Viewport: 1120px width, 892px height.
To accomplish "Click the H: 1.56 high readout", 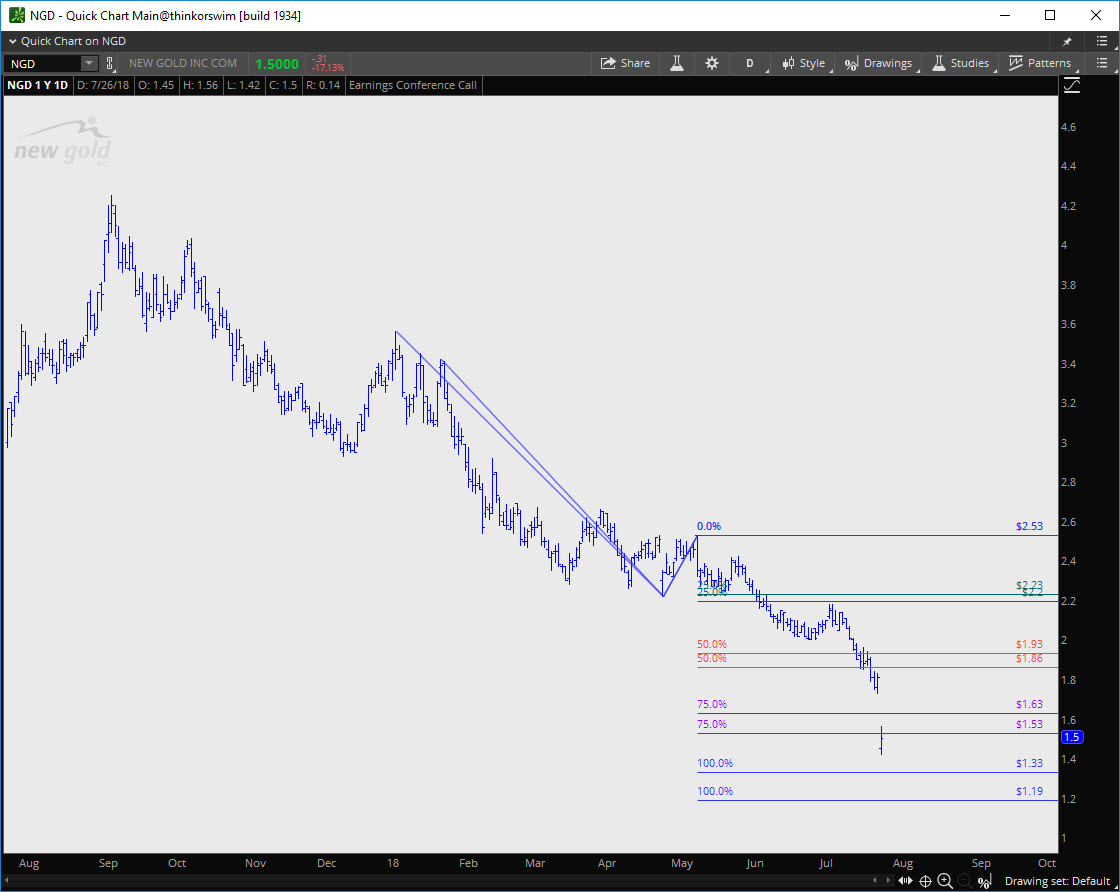I will tap(201, 85).
